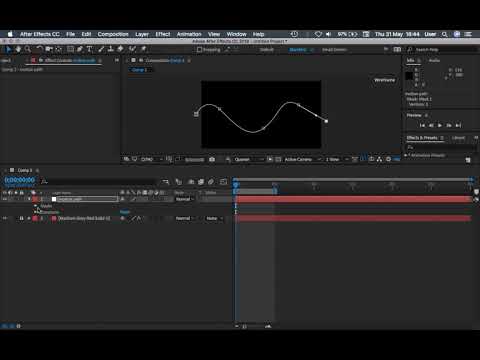The width and height of the screenshot is (480, 360).
Task: Select the Type tool
Action: coord(89,49)
